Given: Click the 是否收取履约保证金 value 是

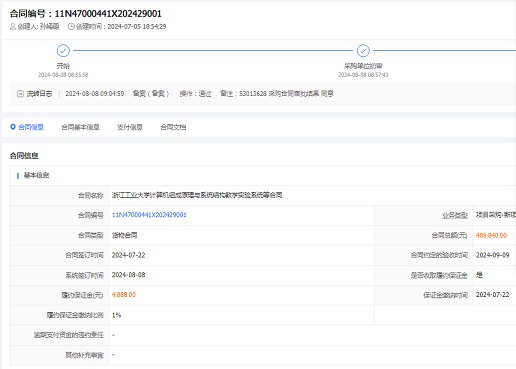Looking at the screenshot, I should (479, 275).
